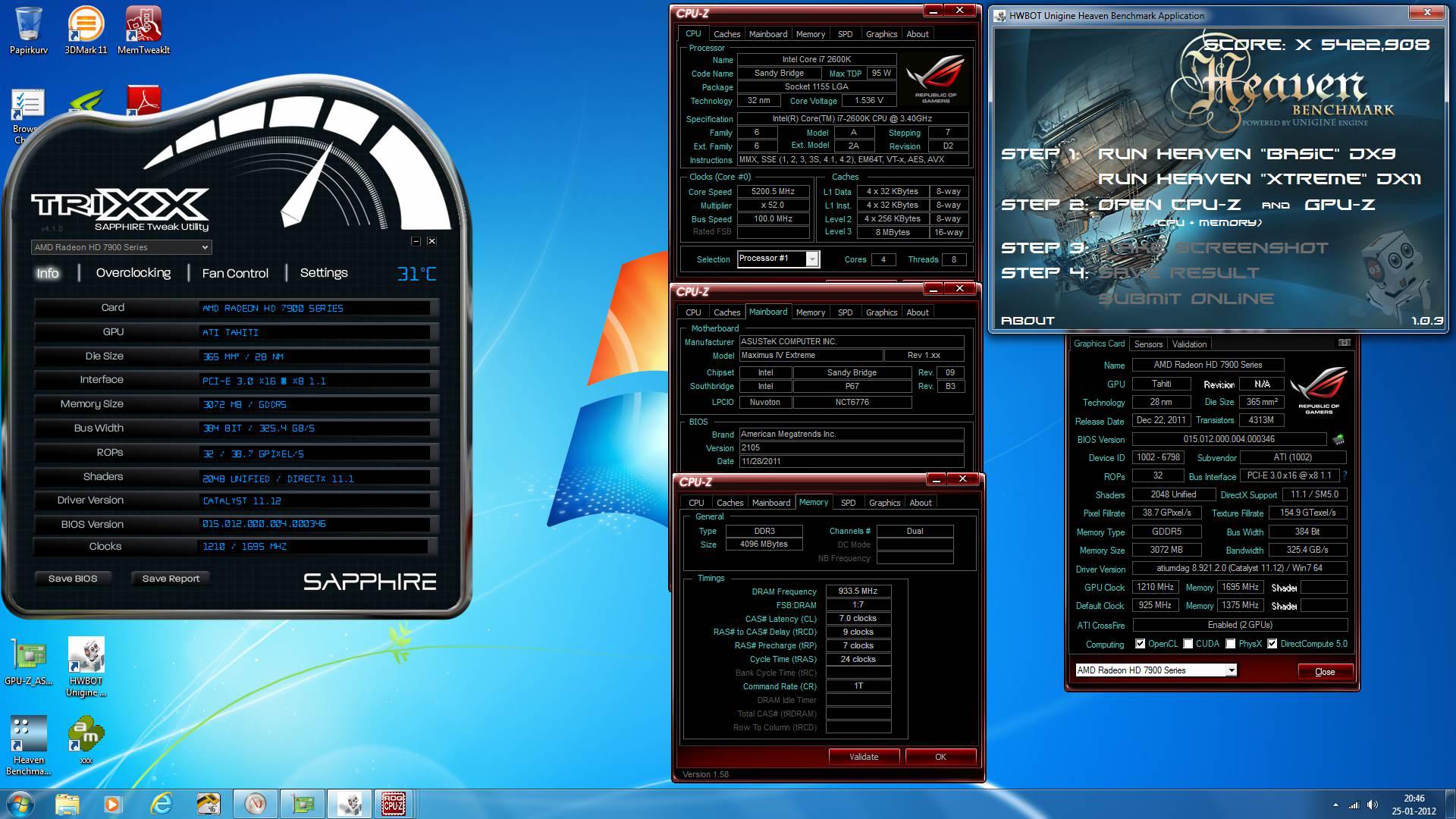Click OK in the CPU-Z Memory window
The height and width of the screenshot is (819, 1456).
click(x=940, y=757)
